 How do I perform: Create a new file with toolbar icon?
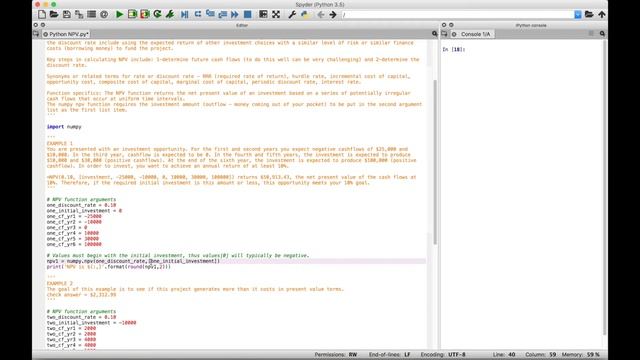click(42, 14)
